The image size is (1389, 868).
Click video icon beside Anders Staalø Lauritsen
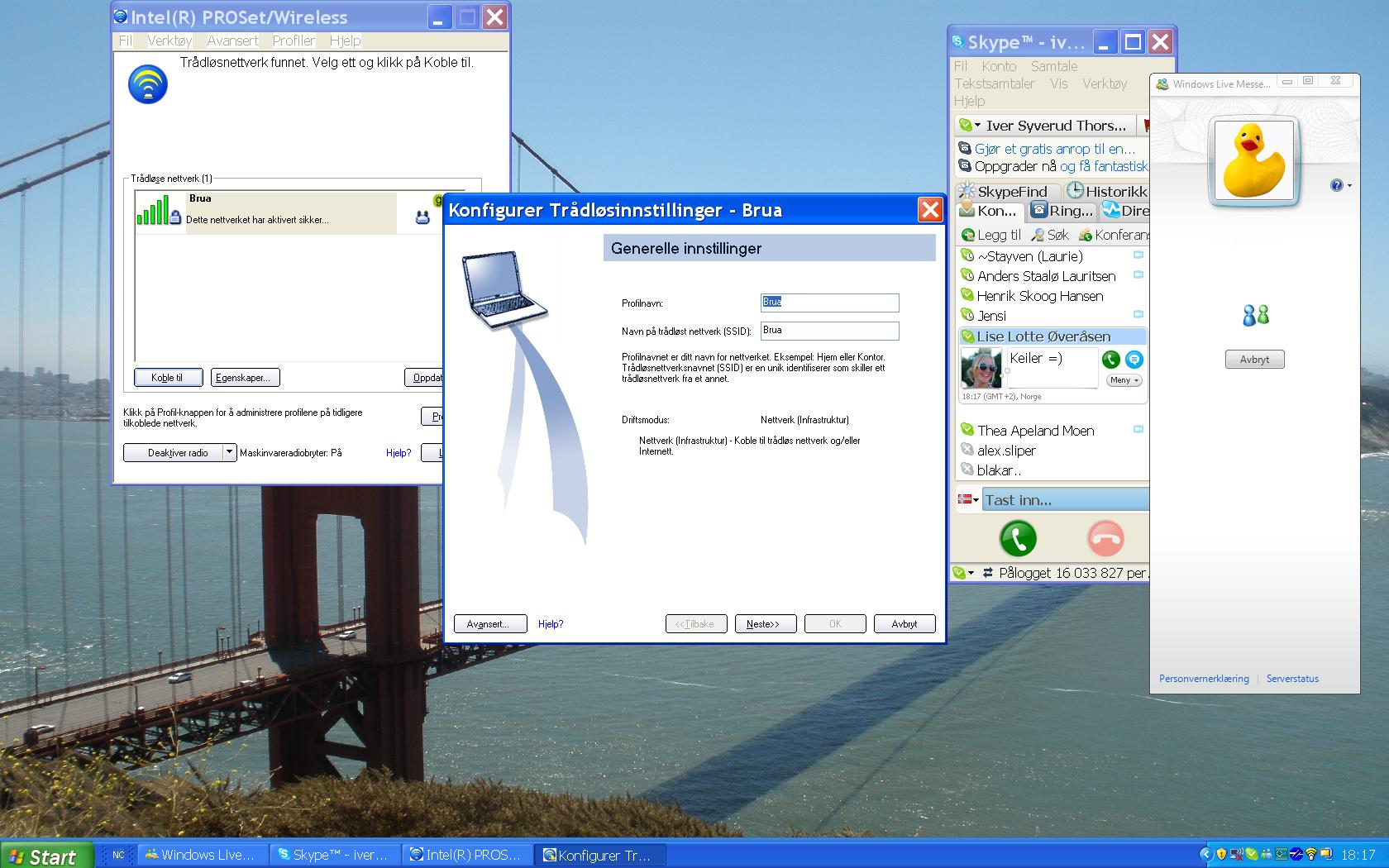pyautogui.click(x=1138, y=275)
